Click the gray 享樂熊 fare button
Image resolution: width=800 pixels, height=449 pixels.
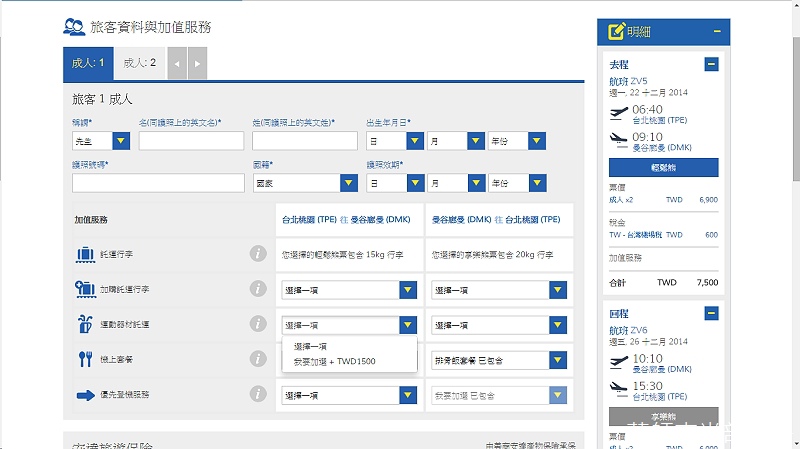point(663,416)
